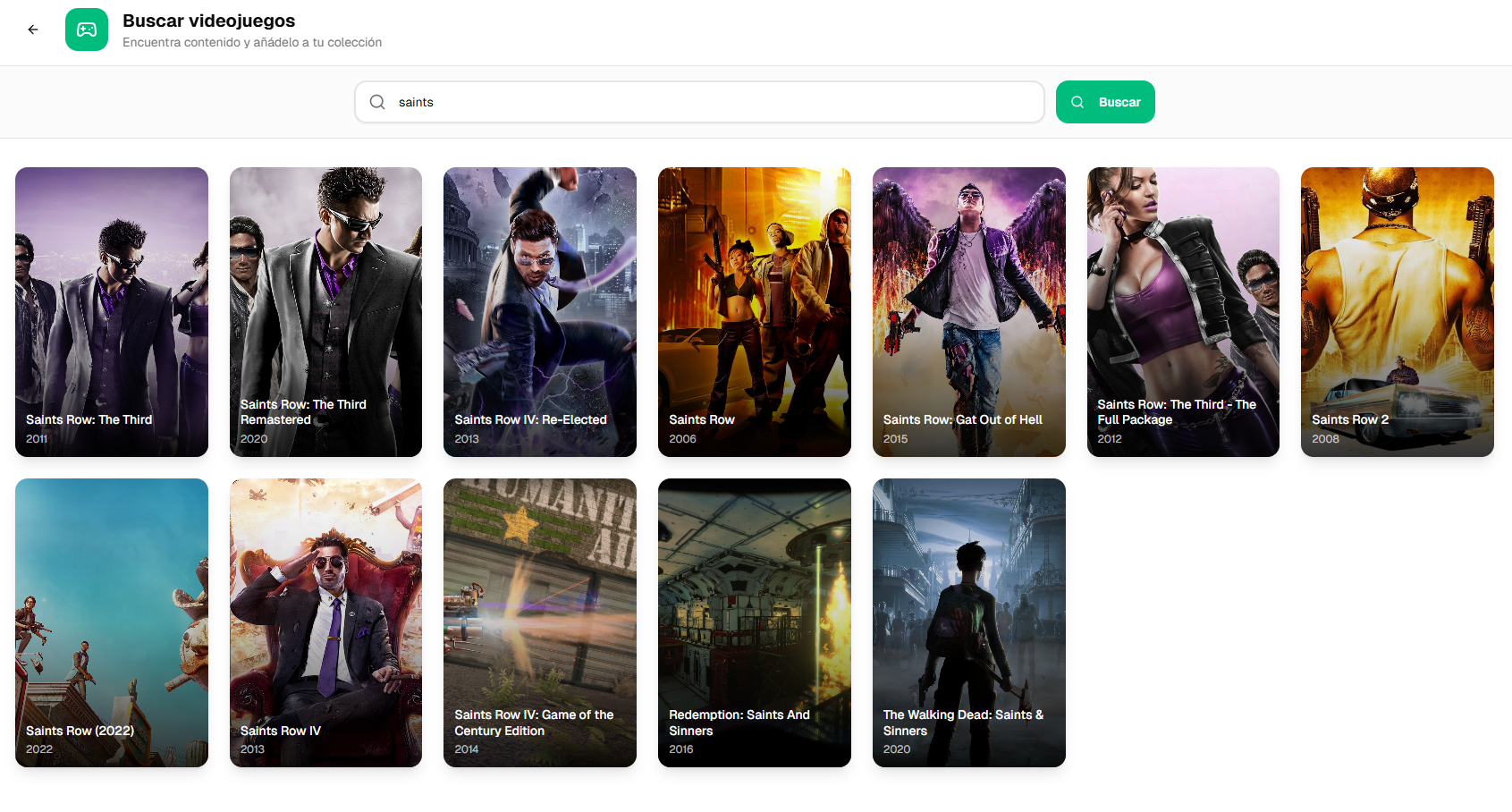This screenshot has height=812, width=1512.
Task: Open Saints Row IV from 2013
Action: 325,622
